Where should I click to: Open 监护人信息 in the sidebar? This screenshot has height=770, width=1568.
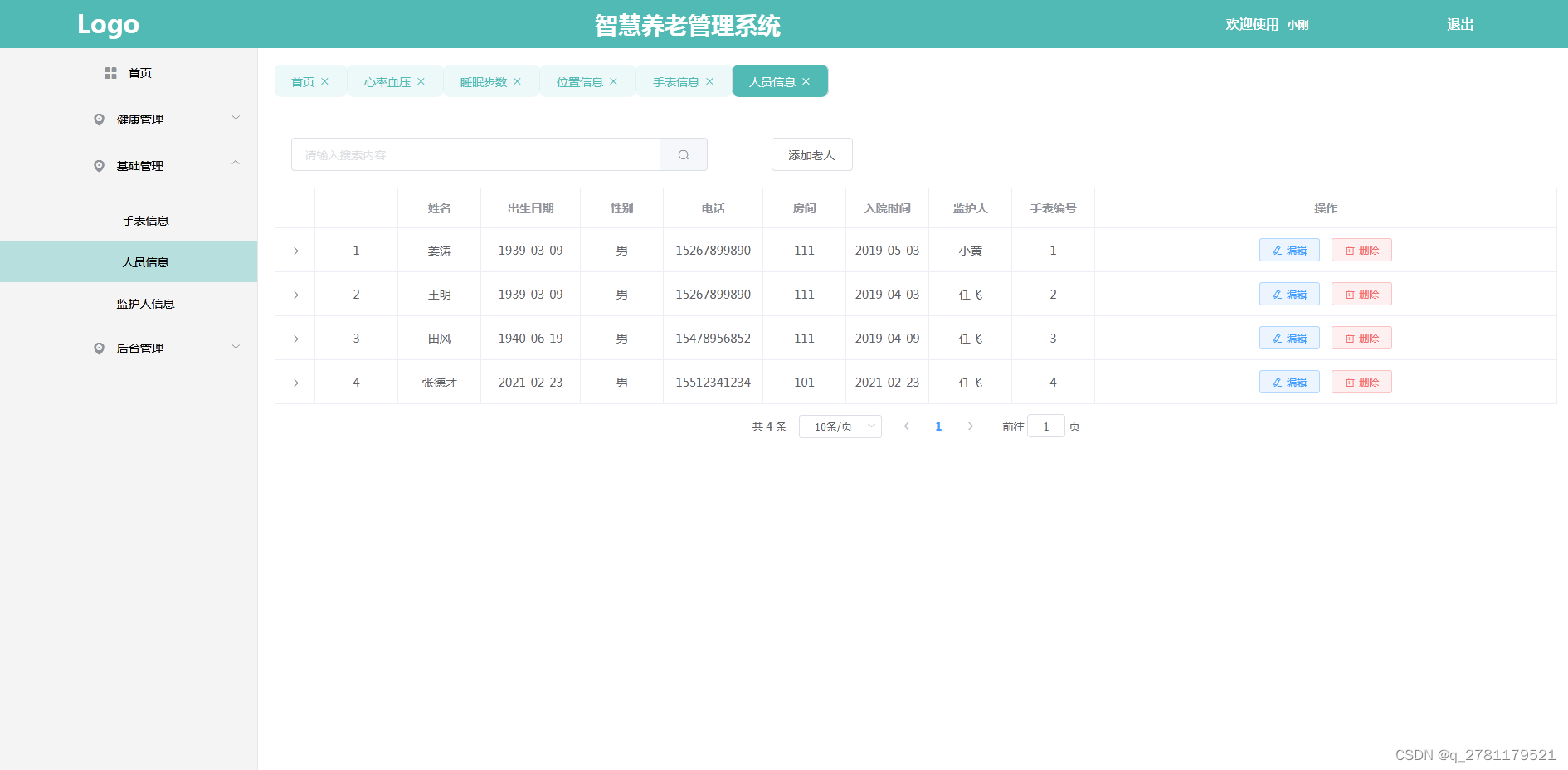coord(129,304)
